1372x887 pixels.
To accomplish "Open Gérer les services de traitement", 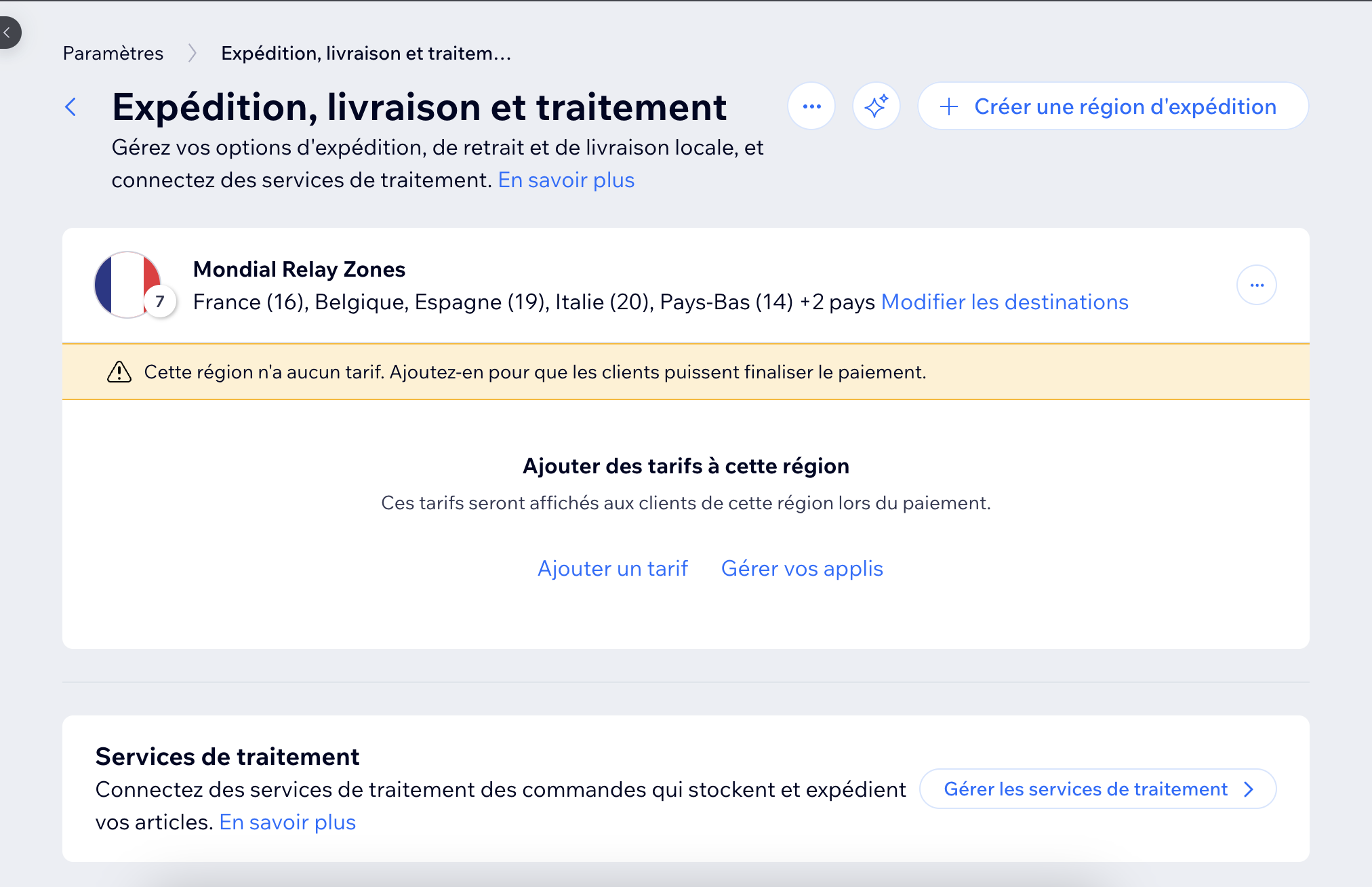I will (1085, 789).
